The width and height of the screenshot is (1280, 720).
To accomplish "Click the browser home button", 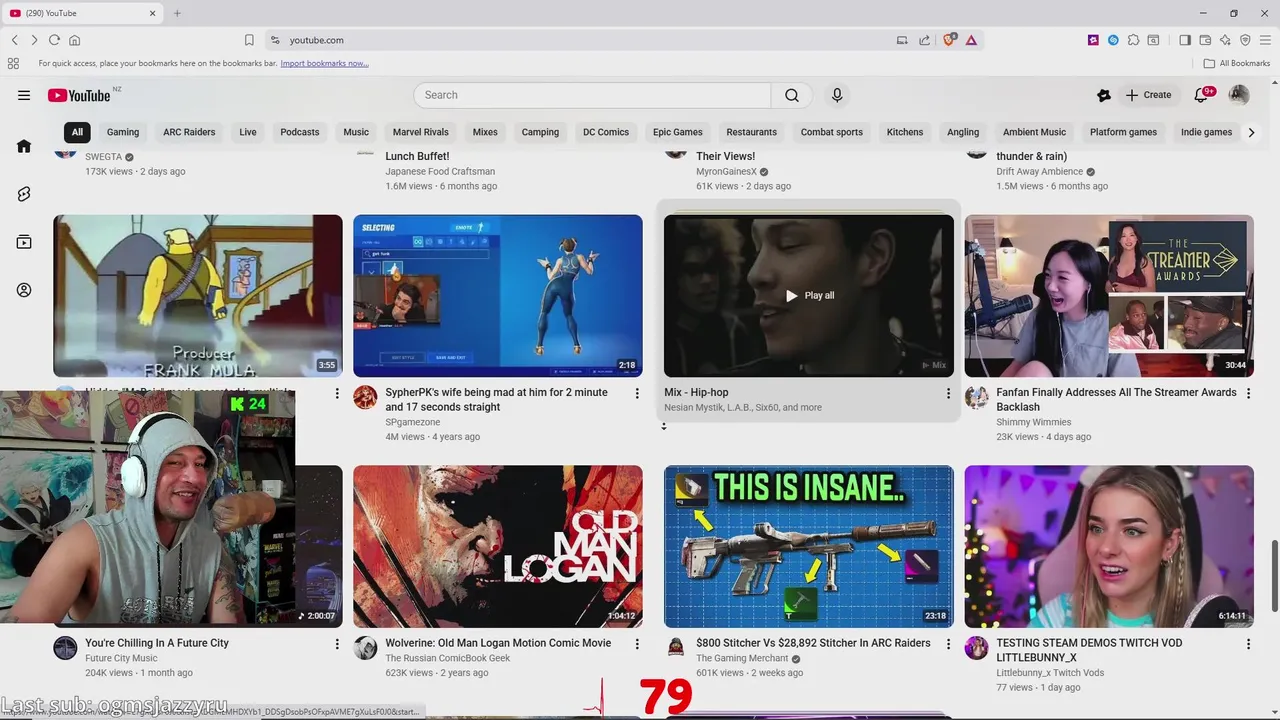I will click(74, 40).
